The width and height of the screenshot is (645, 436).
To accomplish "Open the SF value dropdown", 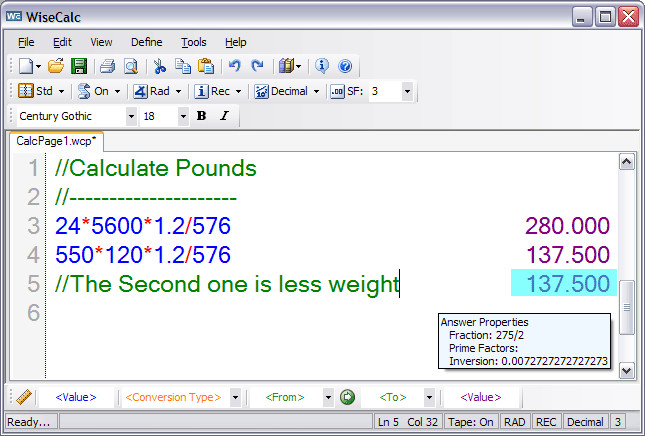I will pyautogui.click(x=407, y=91).
